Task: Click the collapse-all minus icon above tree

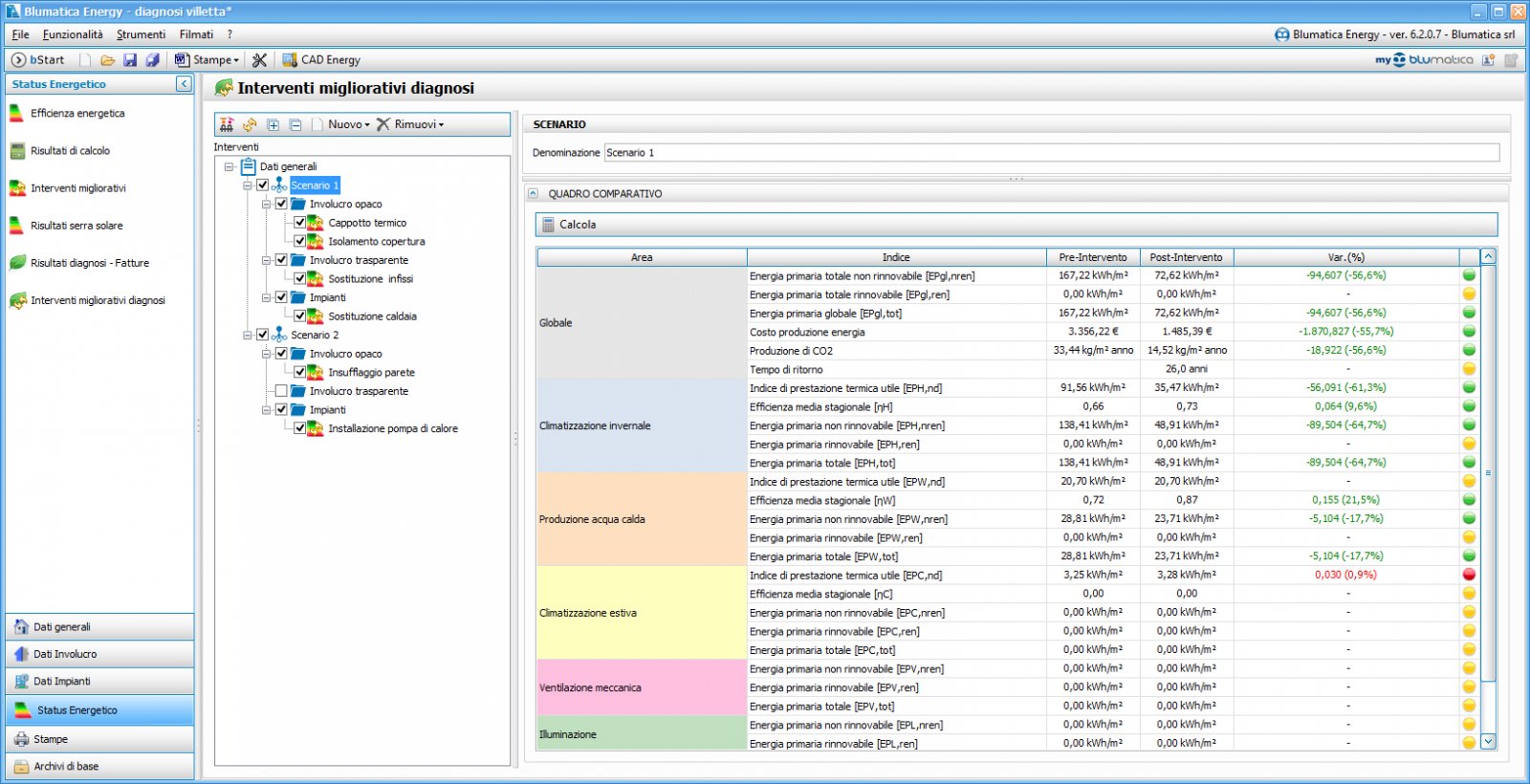Action: (295, 125)
